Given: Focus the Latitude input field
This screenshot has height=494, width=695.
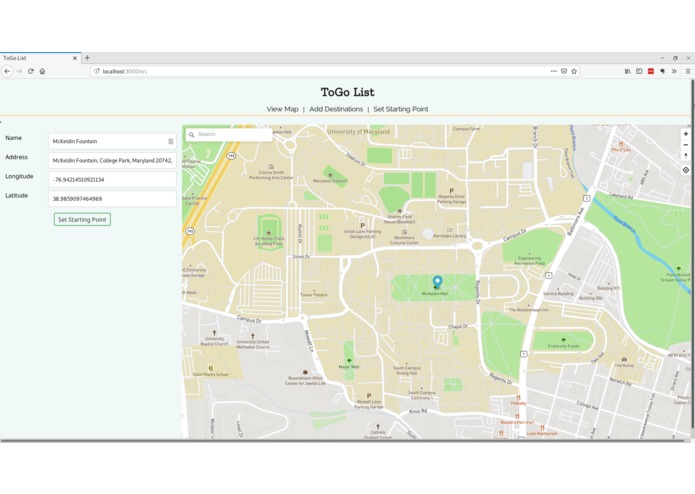Looking at the screenshot, I should pos(112,198).
